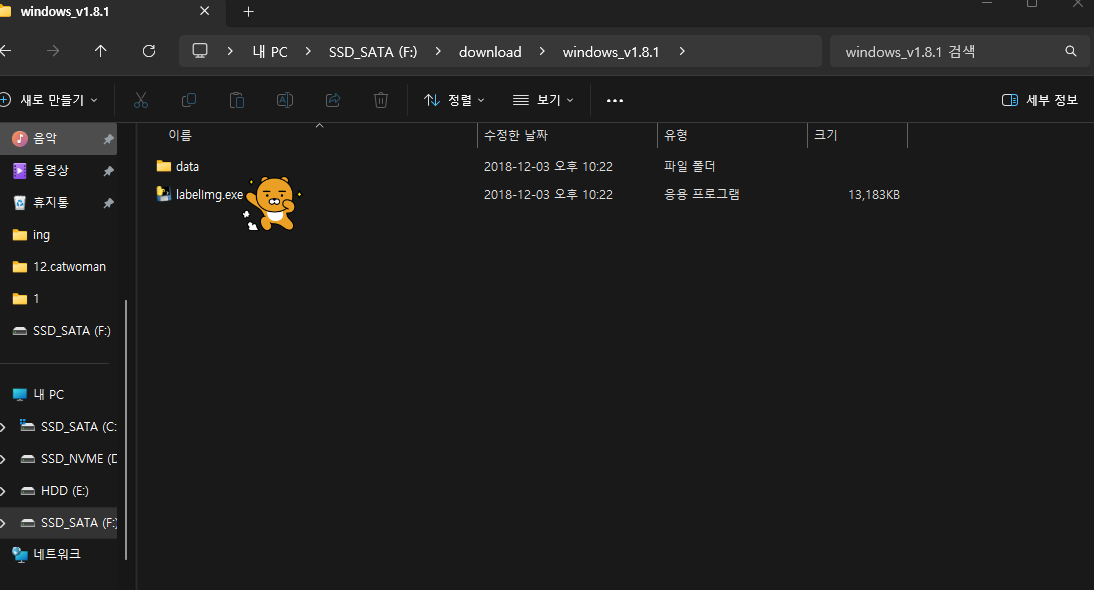Viewport: 1094px width, 590px height.
Task: Open 12.catwoman folder in sidebar
Action: click(58, 266)
